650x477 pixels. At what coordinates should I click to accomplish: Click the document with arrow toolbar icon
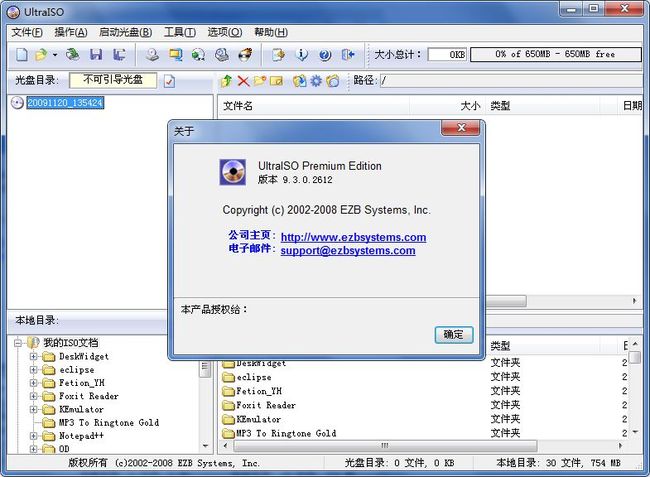tap(279, 54)
